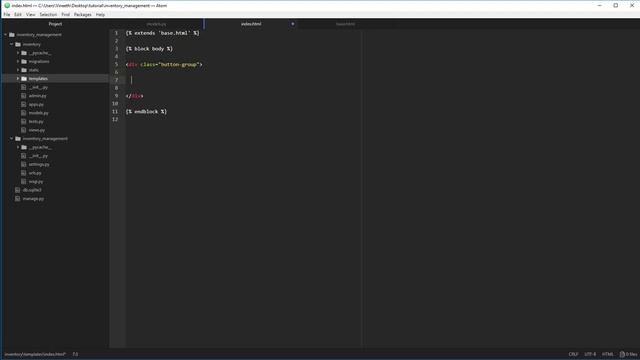Image resolution: width=640 pixels, height=360 pixels.
Task: Click the HTML grammar selector
Action: [608, 354]
